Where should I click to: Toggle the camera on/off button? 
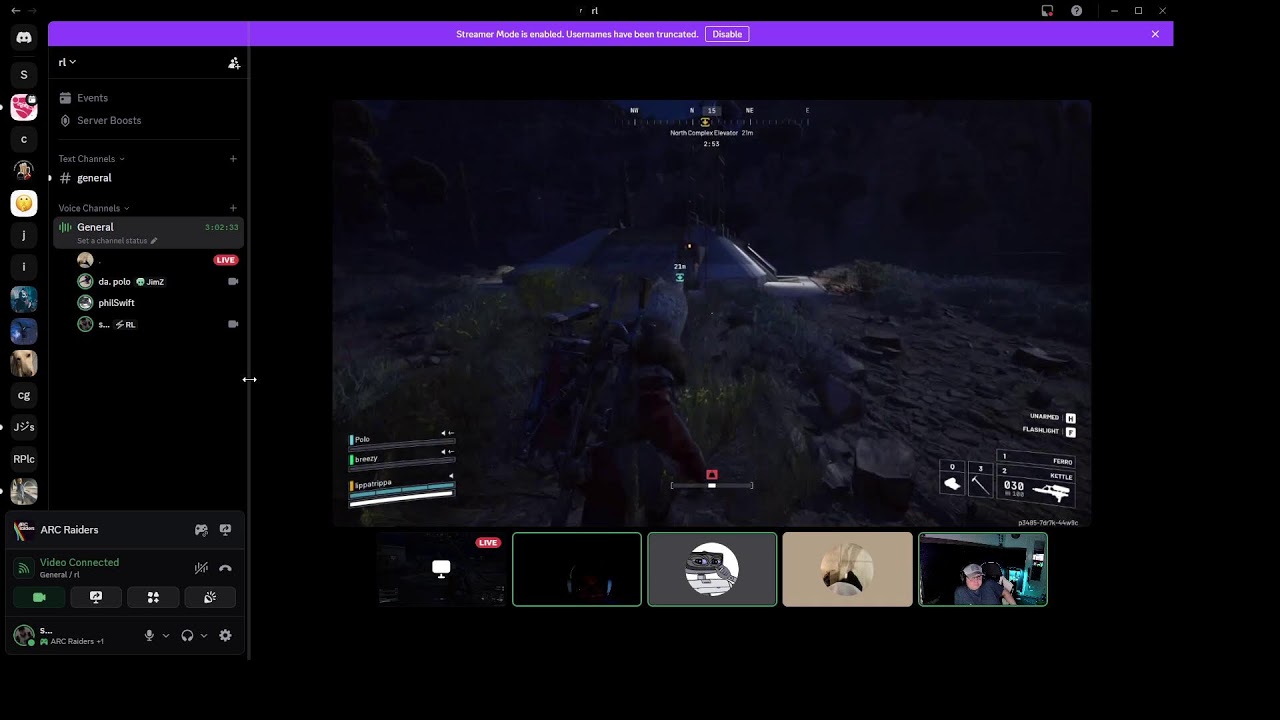point(39,597)
